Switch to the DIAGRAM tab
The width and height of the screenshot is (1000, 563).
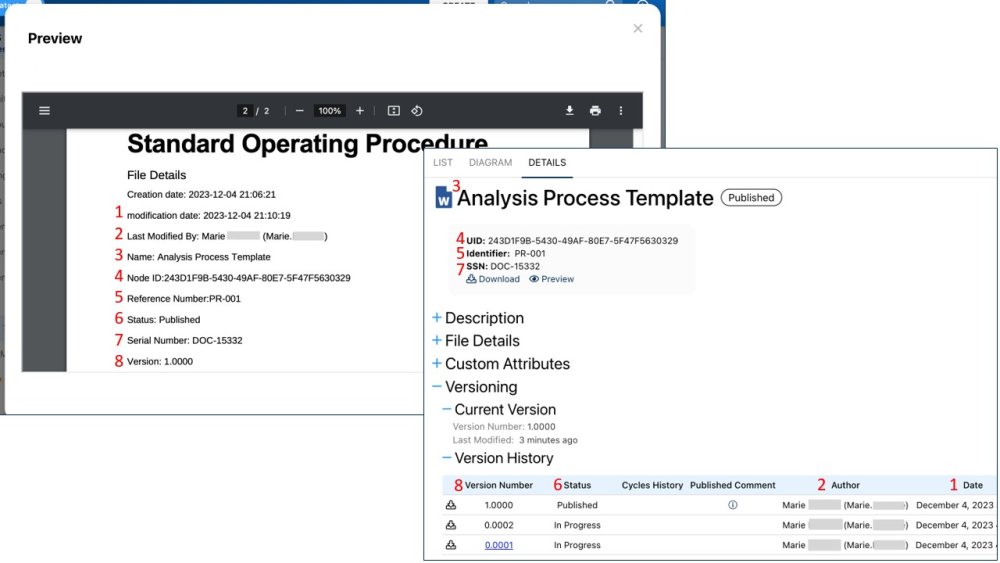click(490, 163)
